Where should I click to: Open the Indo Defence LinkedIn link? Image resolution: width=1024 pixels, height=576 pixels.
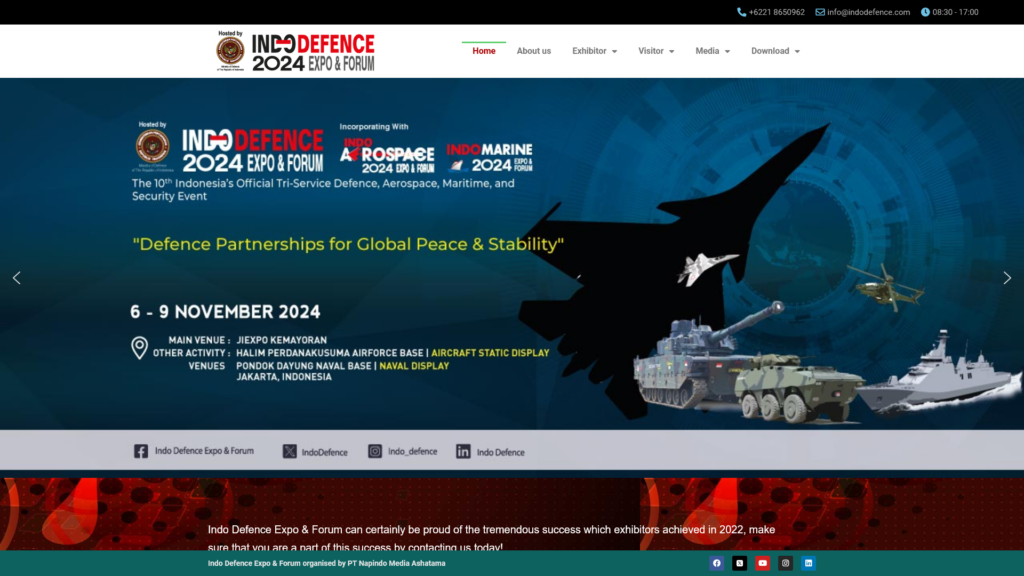[x=500, y=452]
